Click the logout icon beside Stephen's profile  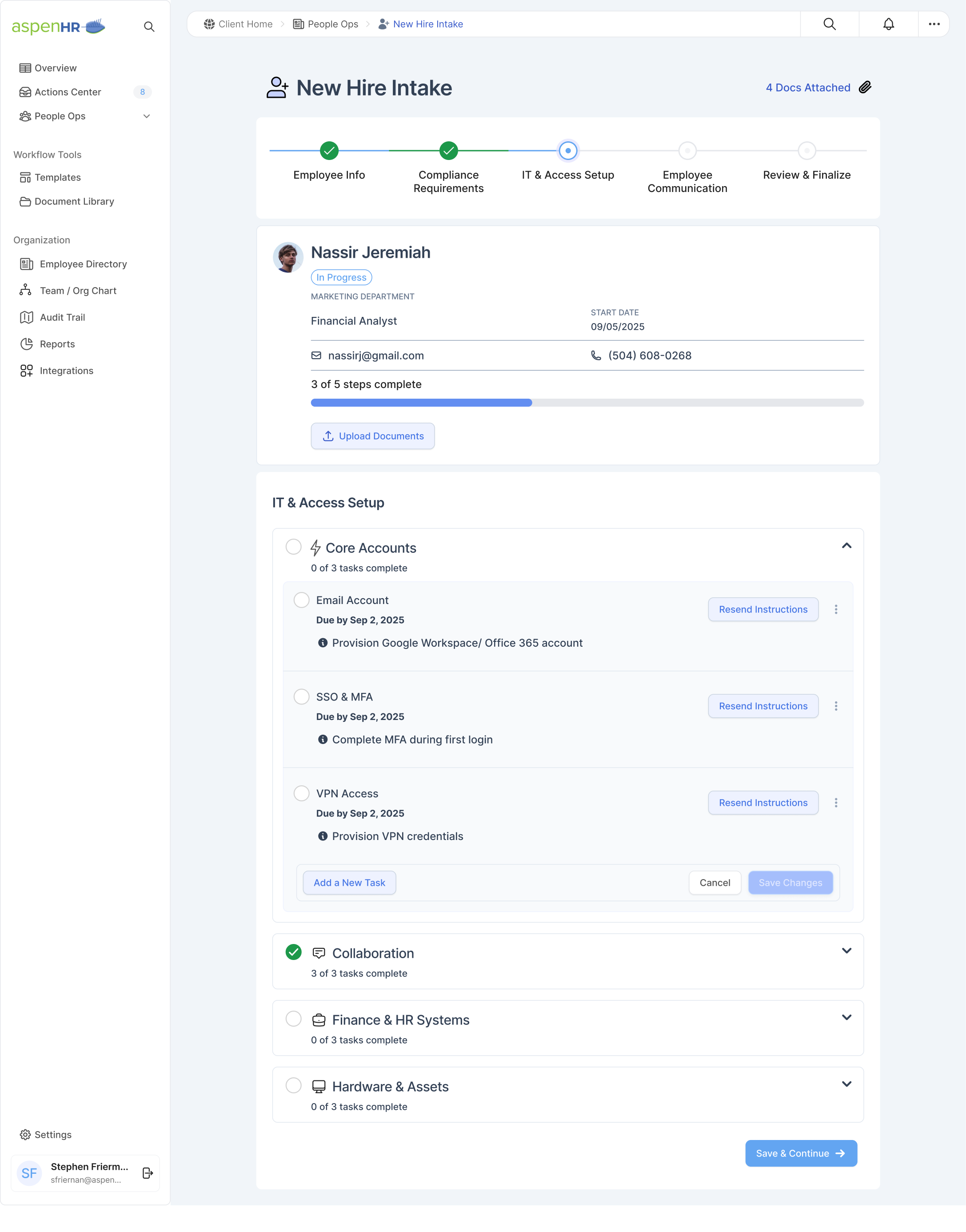coord(148,1172)
